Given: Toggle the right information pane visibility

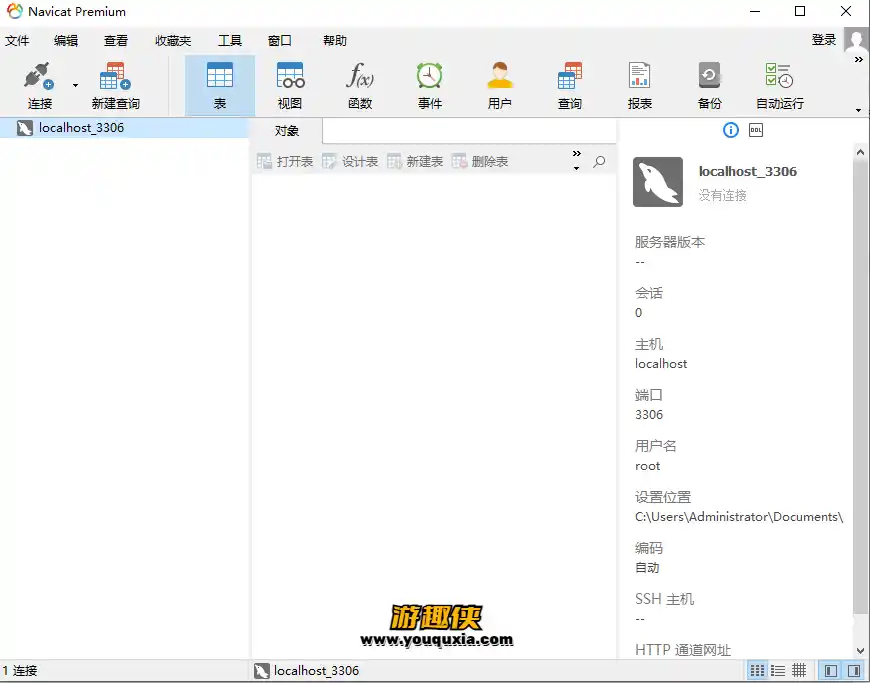Looking at the screenshot, I should pos(854,671).
